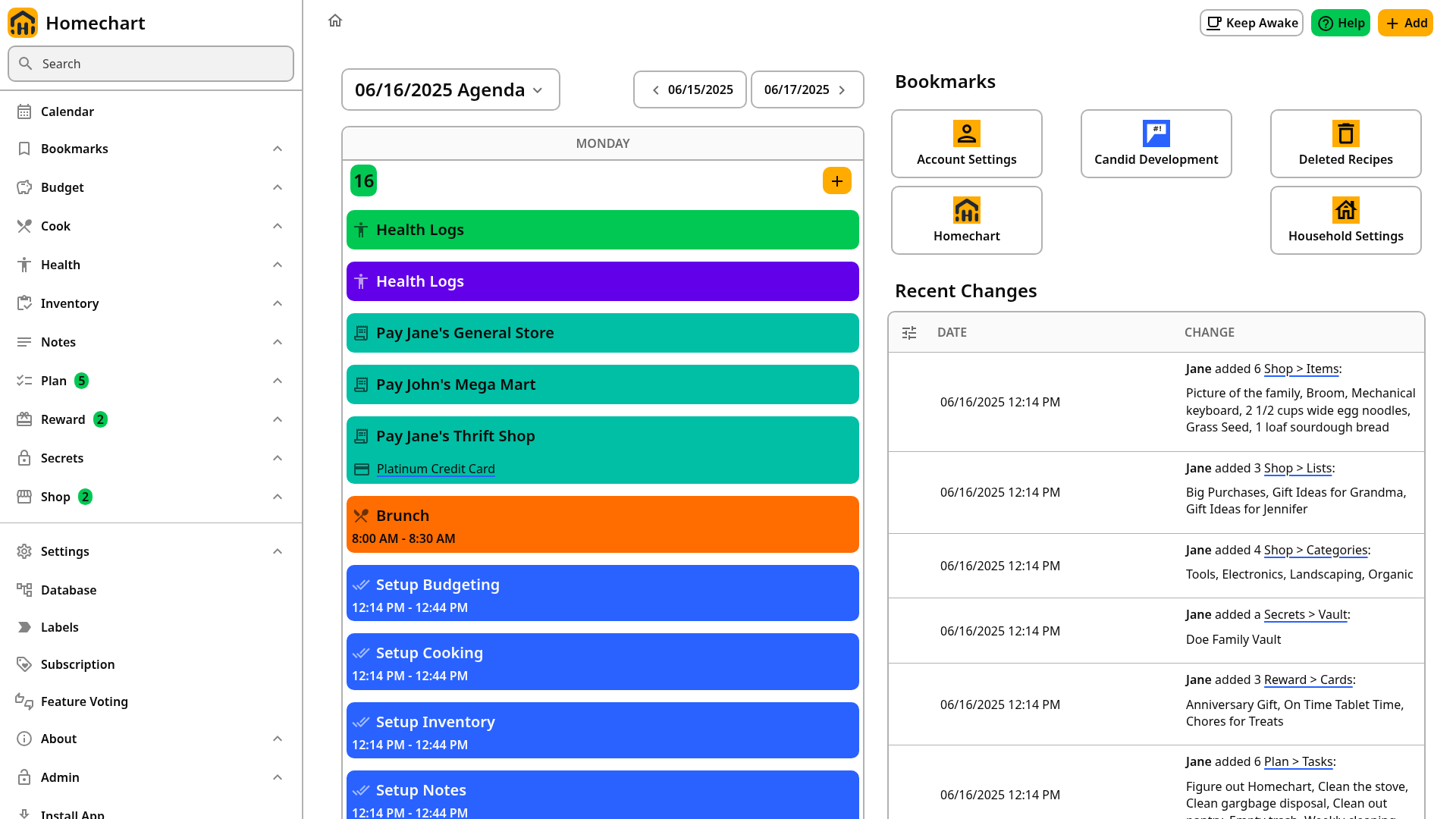The width and height of the screenshot is (1456, 819).
Task: Go to next day 06/17/2025
Action: tap(807, 89)
